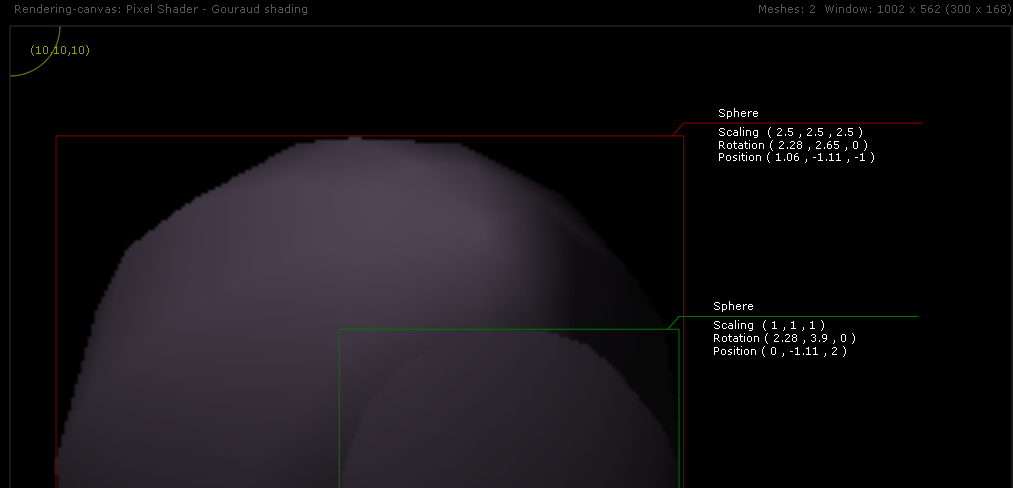Click the (300 x 168) resolution text
The image size is (1013, 488).
coord(978,9)
